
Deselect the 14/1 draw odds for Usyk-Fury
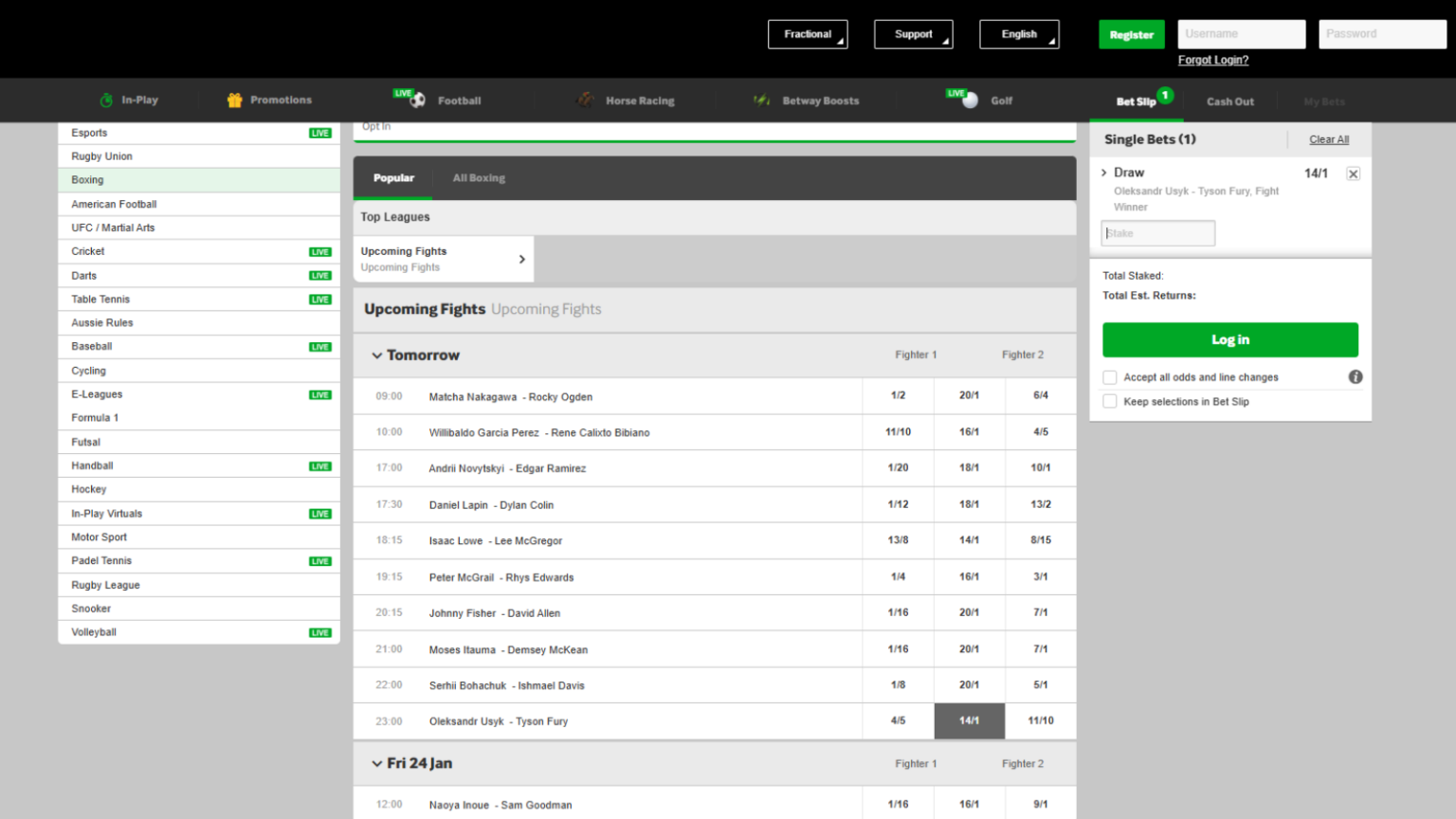(x=969, y=721)
